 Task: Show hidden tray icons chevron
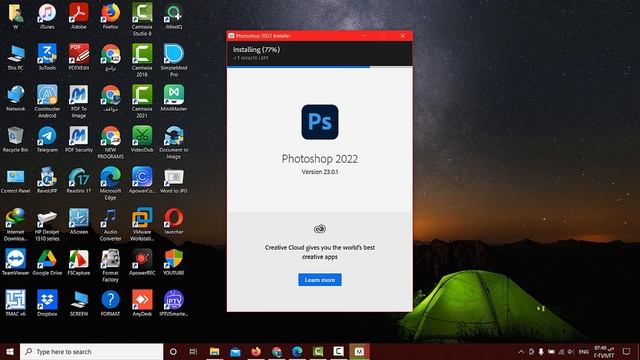521,351
